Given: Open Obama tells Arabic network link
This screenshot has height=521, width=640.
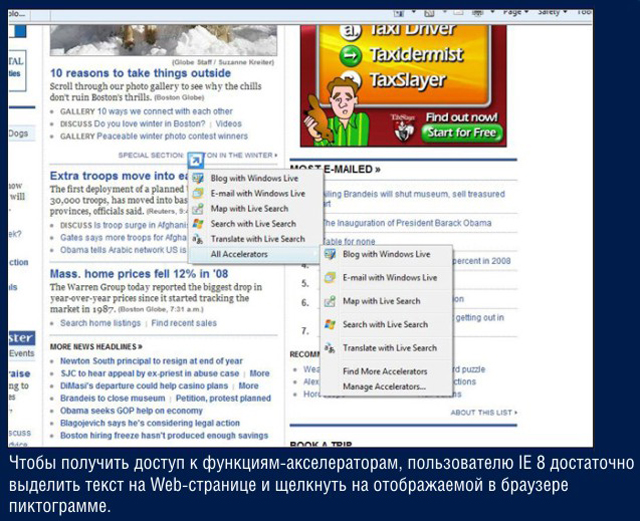Looking at the screenshot, I should pyautogui.click(x=123, y=250).
